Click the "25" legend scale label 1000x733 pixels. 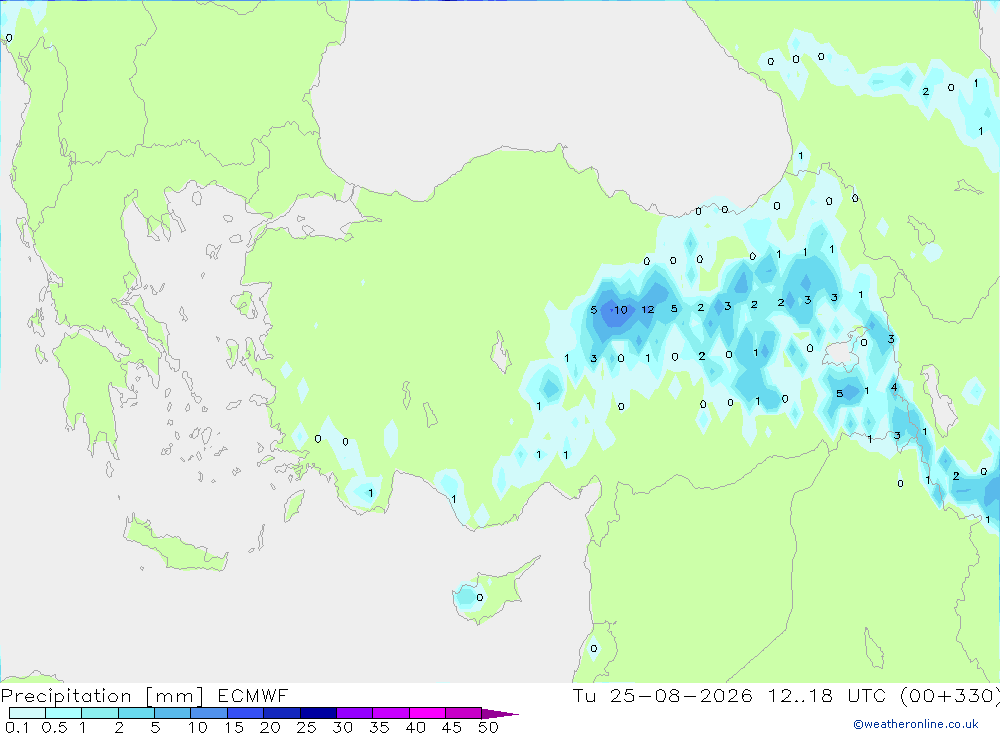coord(306,727)
